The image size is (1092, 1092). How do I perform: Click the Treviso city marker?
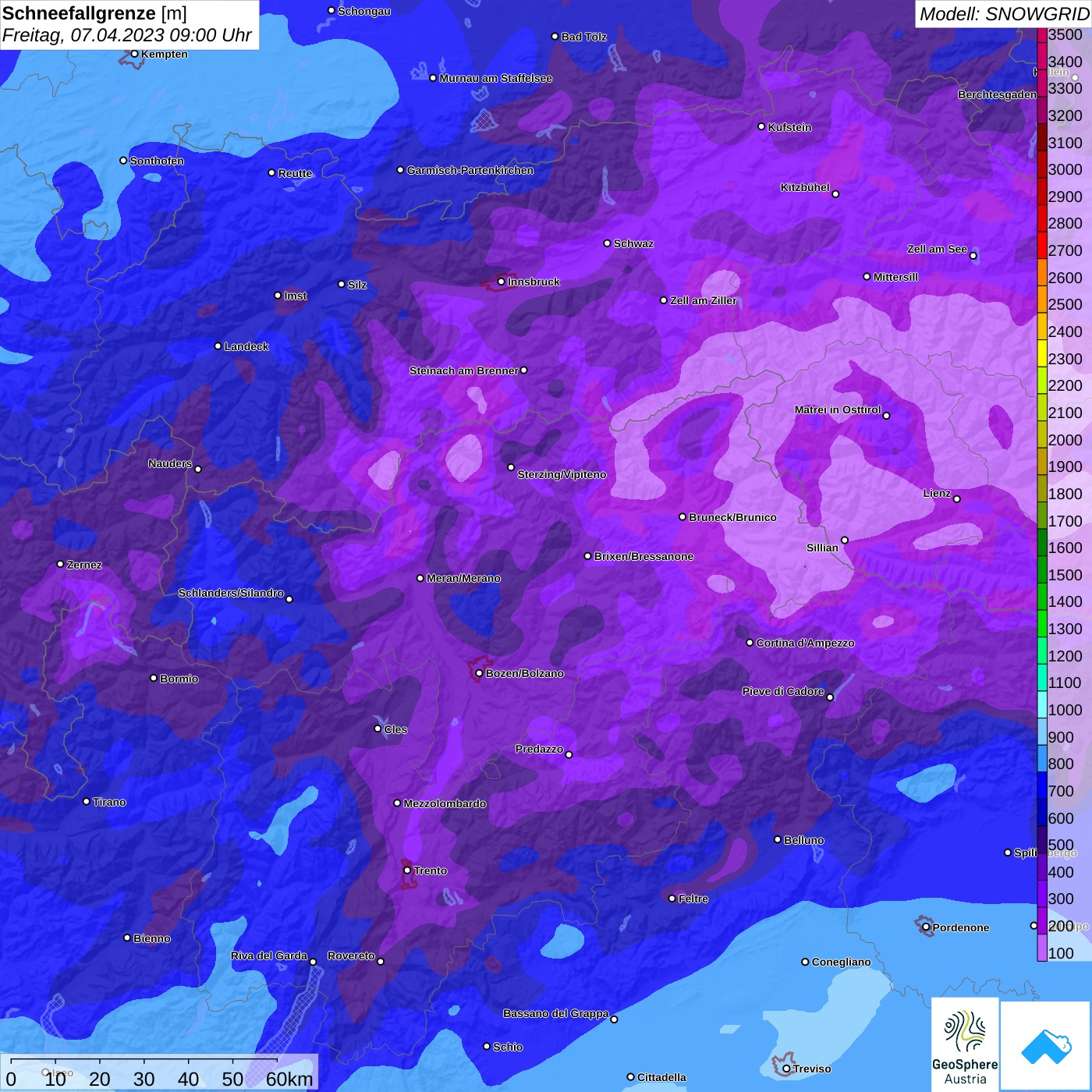[x=786, y=1069]
